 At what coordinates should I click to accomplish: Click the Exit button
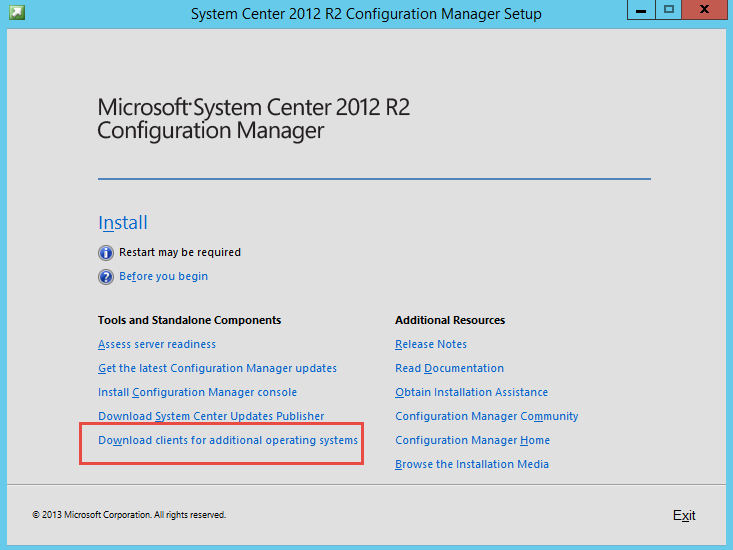pos(684,515)
